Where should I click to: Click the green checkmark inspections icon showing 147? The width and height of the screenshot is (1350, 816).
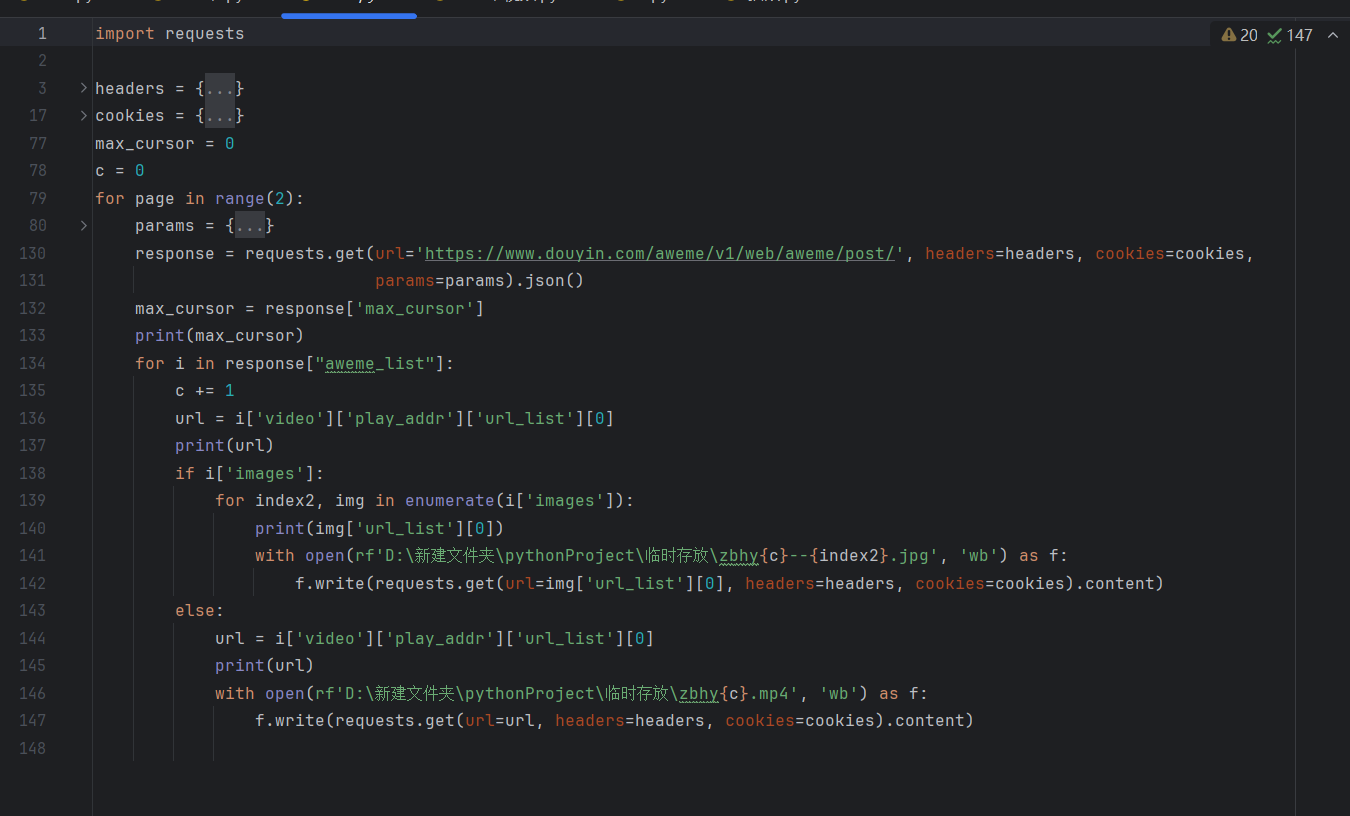click(x=1274, y=34)
